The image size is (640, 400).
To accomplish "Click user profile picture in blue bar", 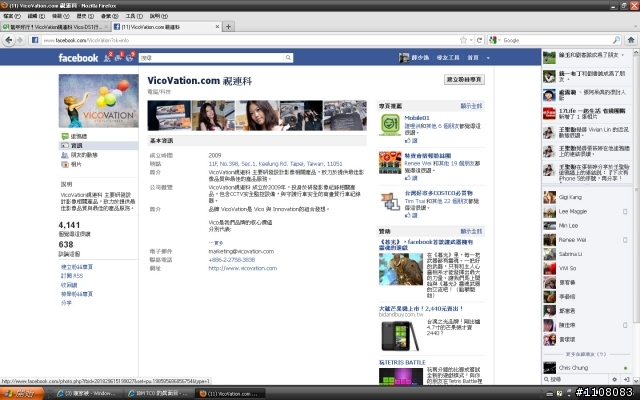I will pos(404,58).
